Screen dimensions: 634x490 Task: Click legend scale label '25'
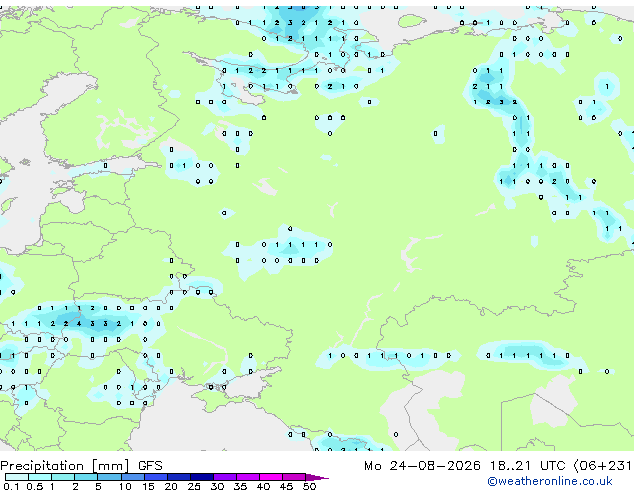194,486
